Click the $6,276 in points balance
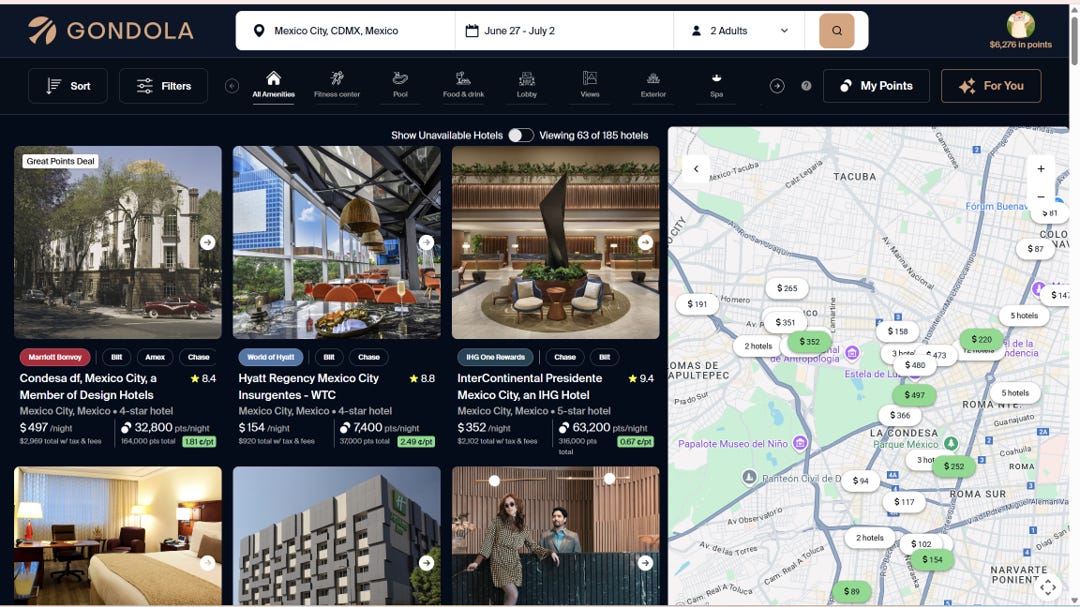Viewport: 1080px width, 607px height. coord(1020,45)
